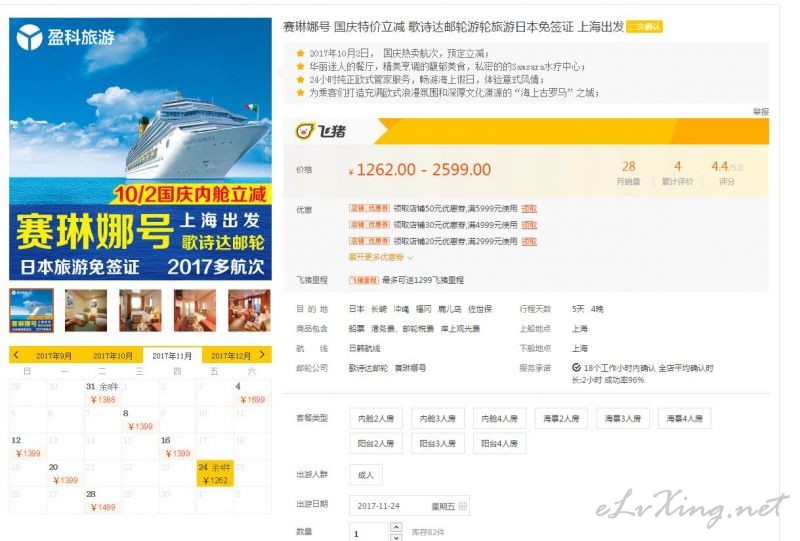Choose package 海景4人房
800x541 pixels.
pyautogui.click(x=685, y=419)
